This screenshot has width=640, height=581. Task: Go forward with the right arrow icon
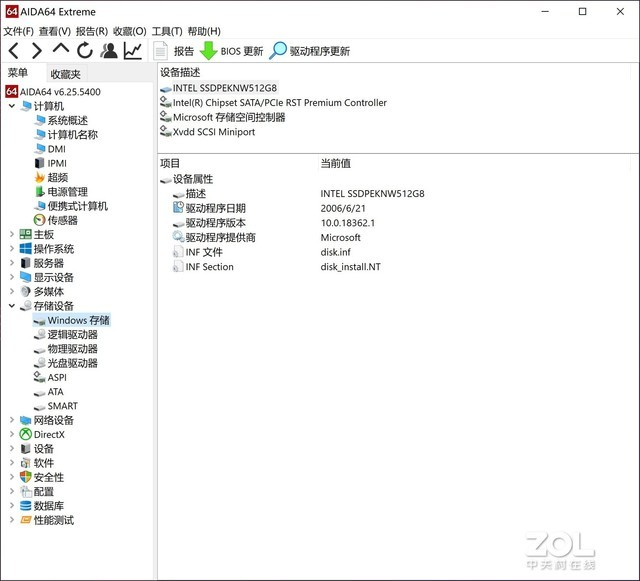click(37, 51)
